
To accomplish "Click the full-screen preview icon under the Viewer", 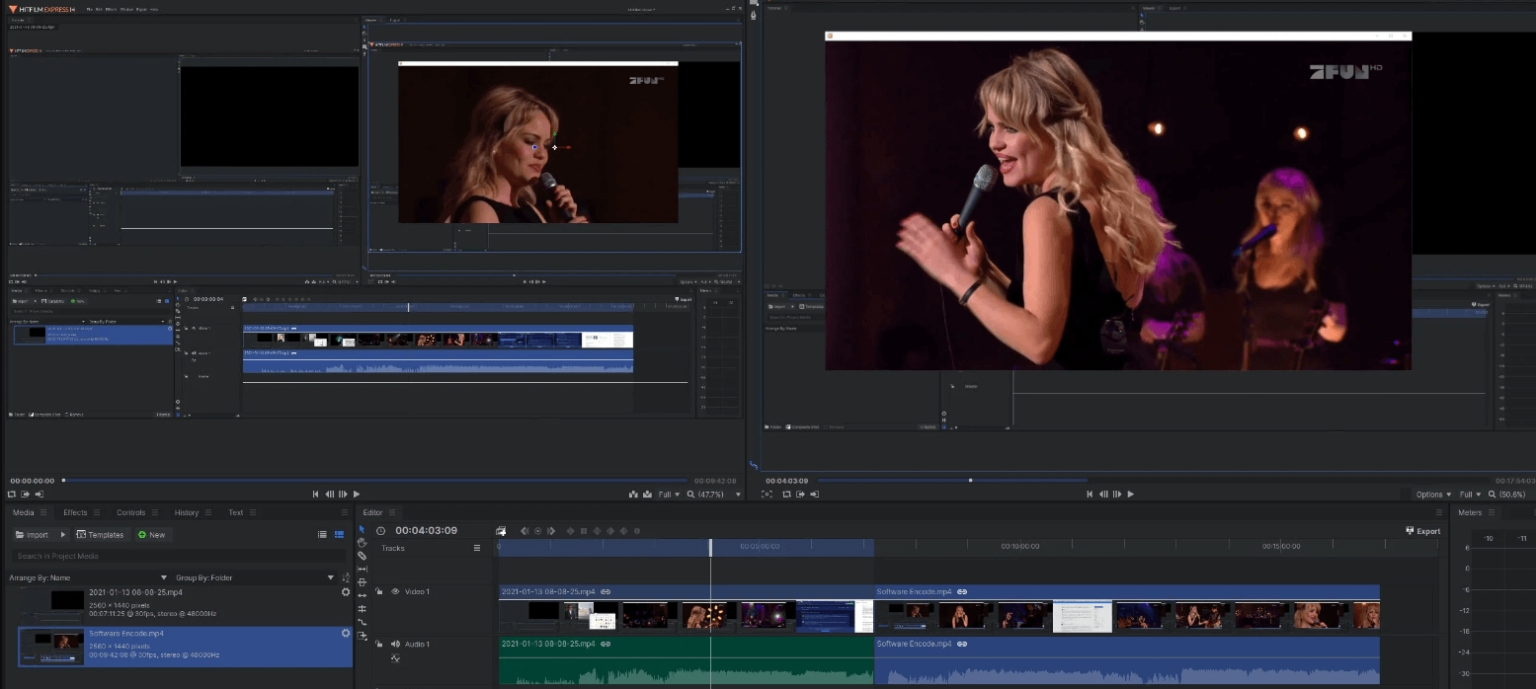I will [x=767, y=494].
